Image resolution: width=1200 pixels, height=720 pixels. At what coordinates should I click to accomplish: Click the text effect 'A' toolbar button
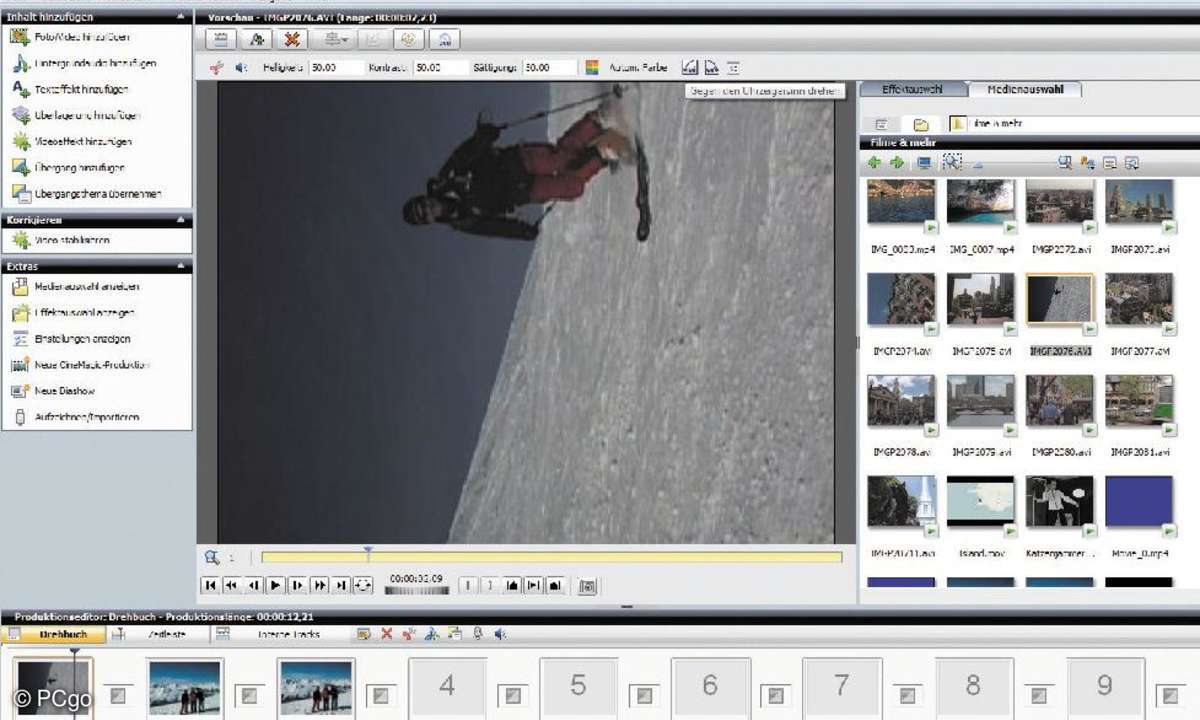click(257, 39)
